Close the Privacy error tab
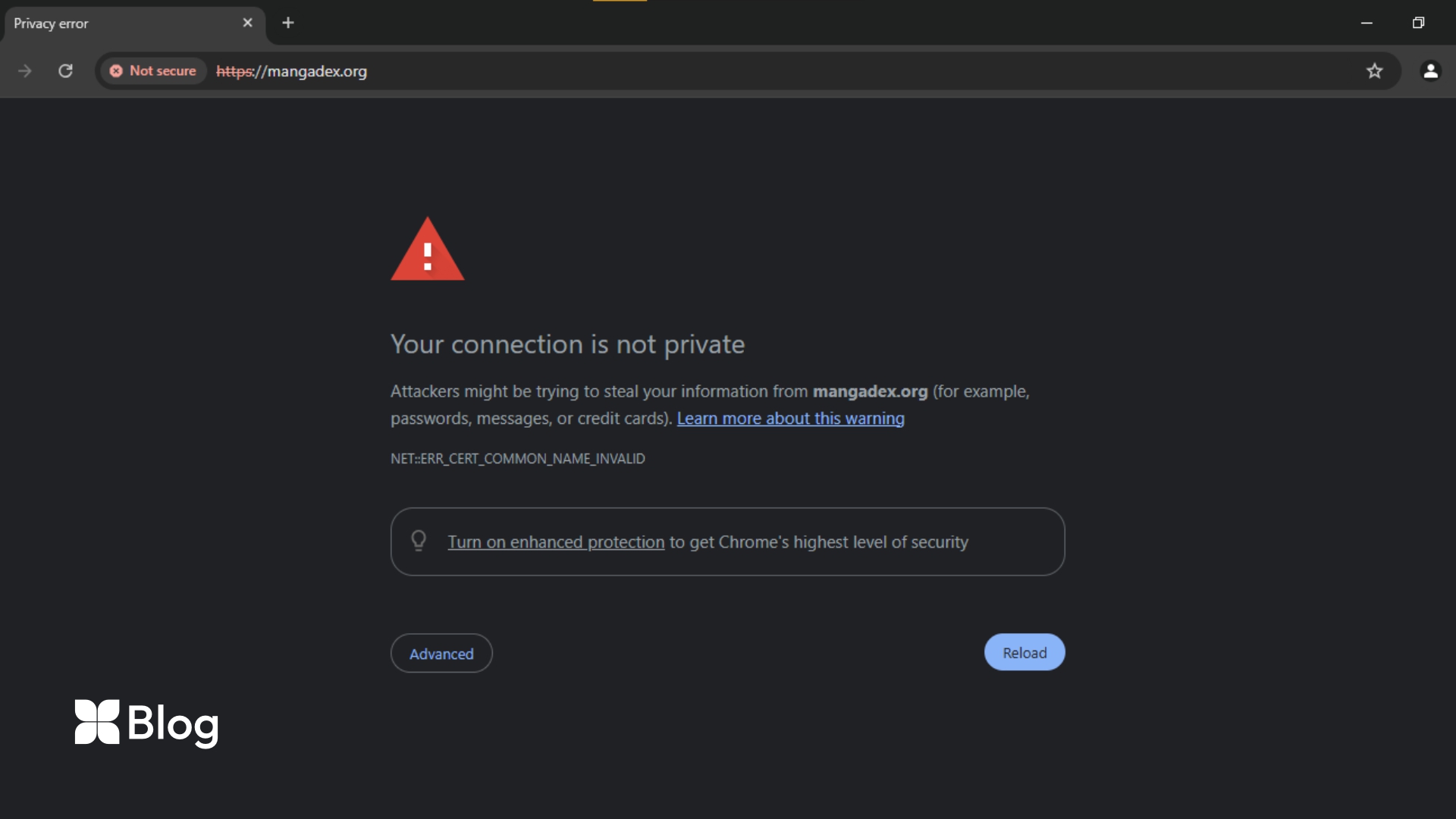The image size is (1456, 819). point(247,23)
